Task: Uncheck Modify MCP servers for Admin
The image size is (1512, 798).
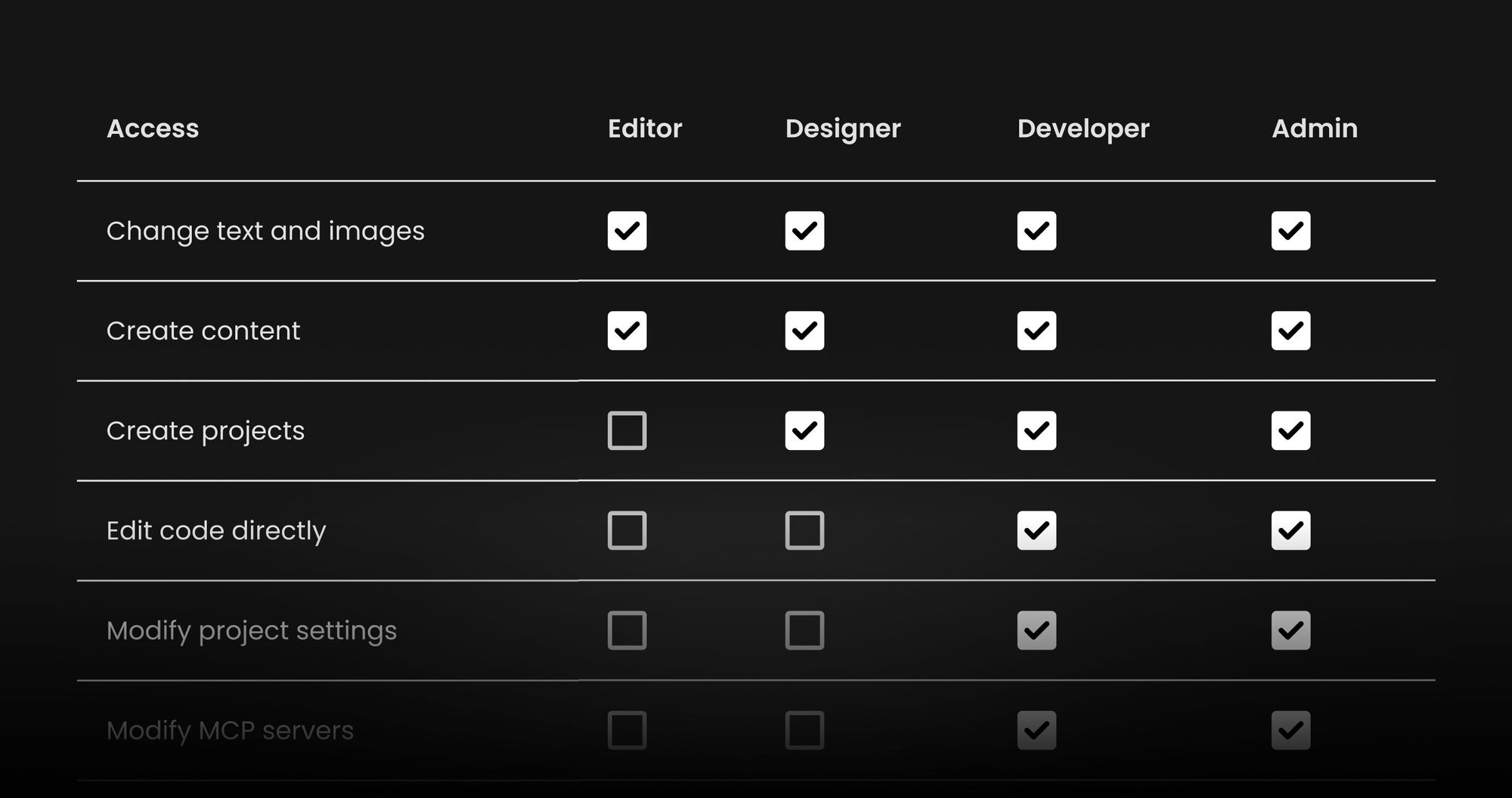Action: (x=1290, y=730)
